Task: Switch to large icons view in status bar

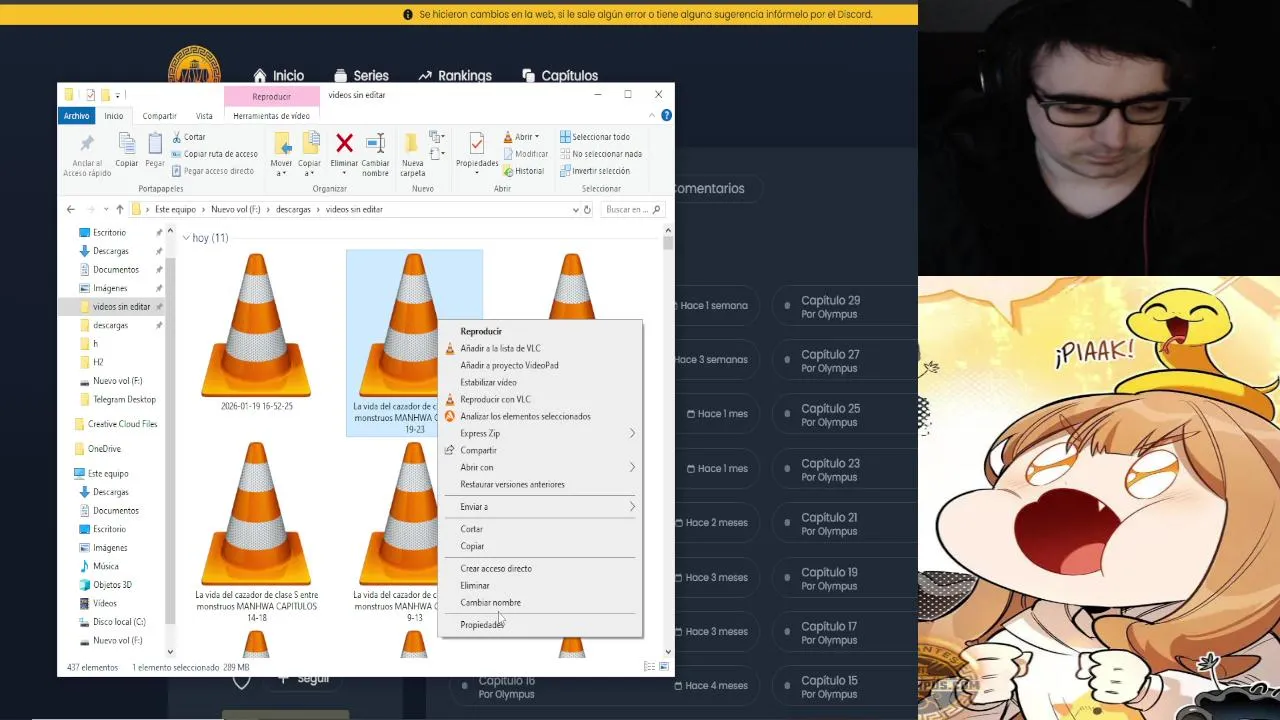Action: (x=664, y=667)
